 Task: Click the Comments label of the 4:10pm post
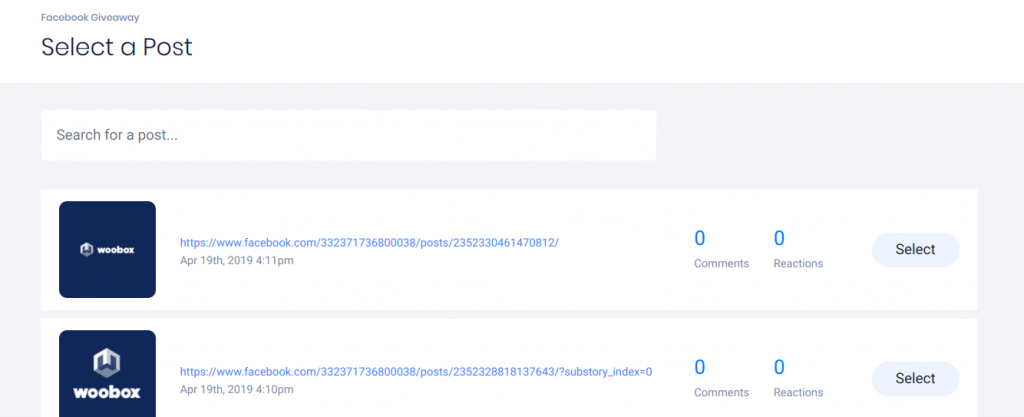[x=721, y=392]
